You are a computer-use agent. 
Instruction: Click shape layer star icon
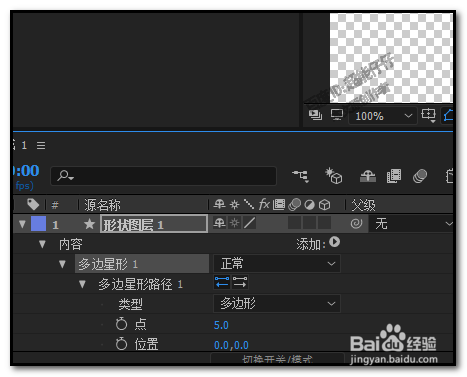coord(89,224)
